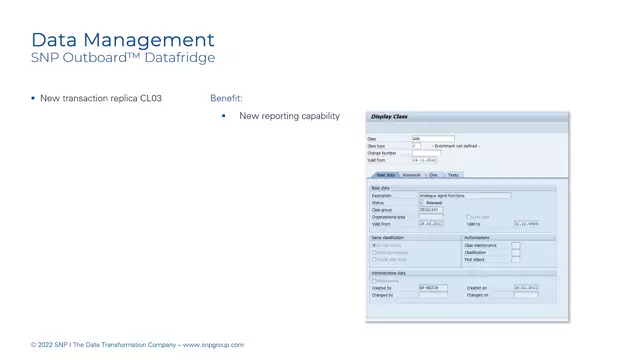Select the first Same classification radio option
The width and height of the screenshot is (640, 360).
click(x=374, y=245)
